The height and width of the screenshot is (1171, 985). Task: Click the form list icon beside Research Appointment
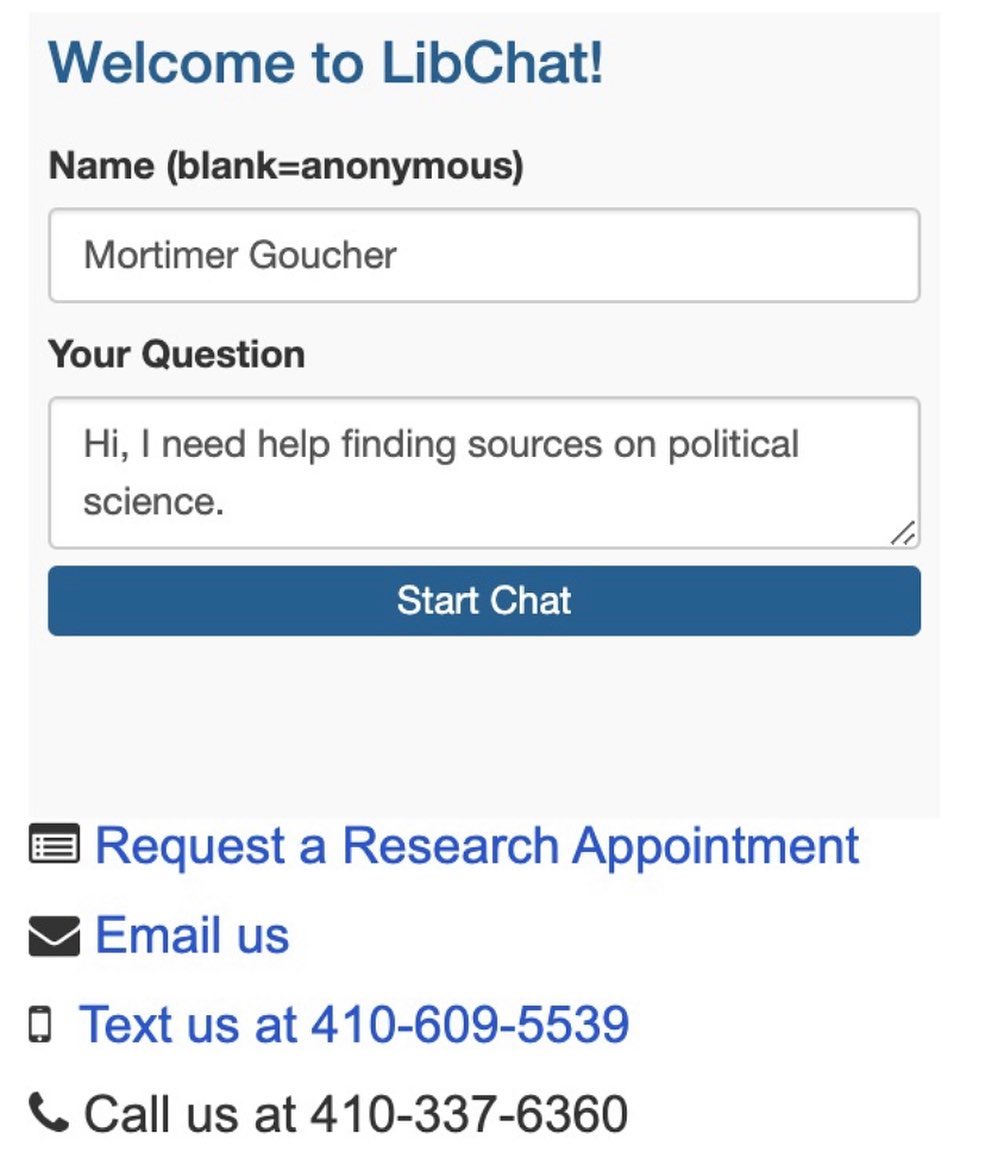tap(54, 845)
